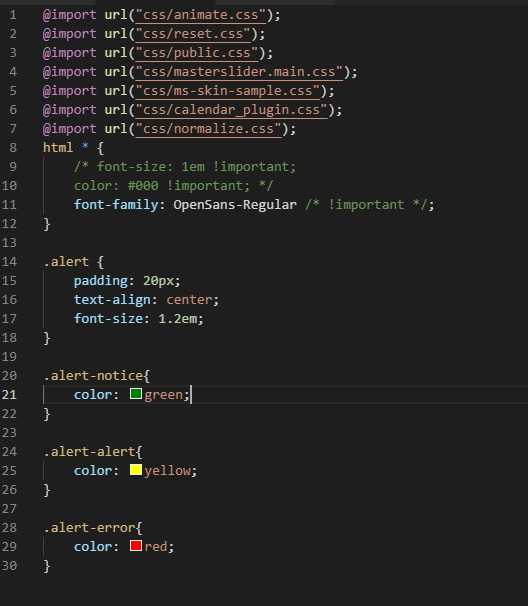Click the 'color' property on line 29

click(93, 546)
